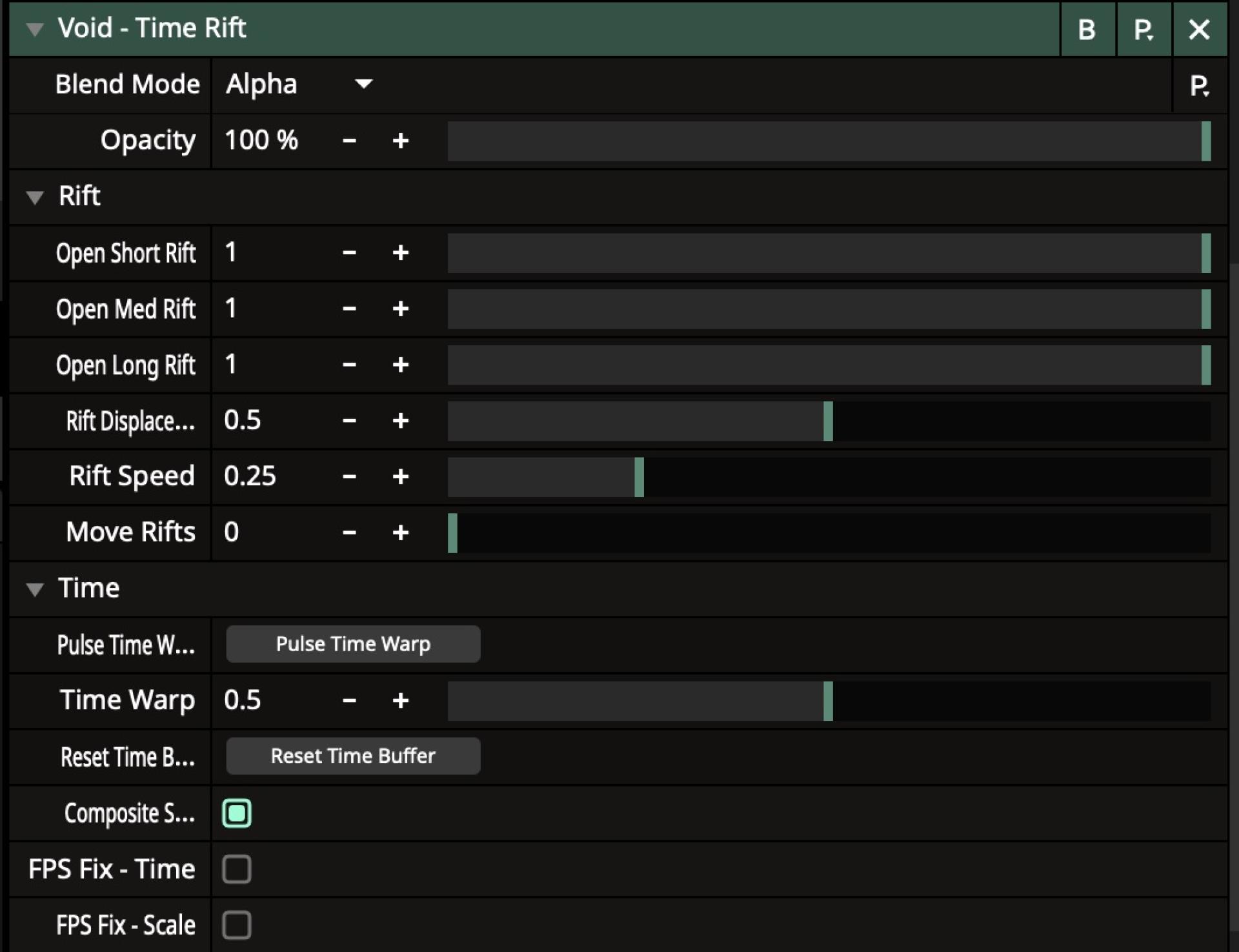Collapse the Rift section
This screenshot has width=1239, height=952.
point(35,197)
